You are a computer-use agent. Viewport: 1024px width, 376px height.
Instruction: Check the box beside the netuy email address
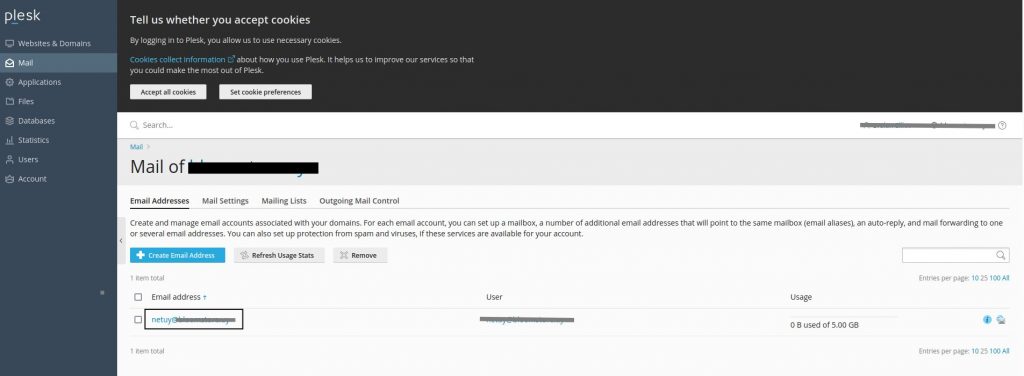(138, 320)
